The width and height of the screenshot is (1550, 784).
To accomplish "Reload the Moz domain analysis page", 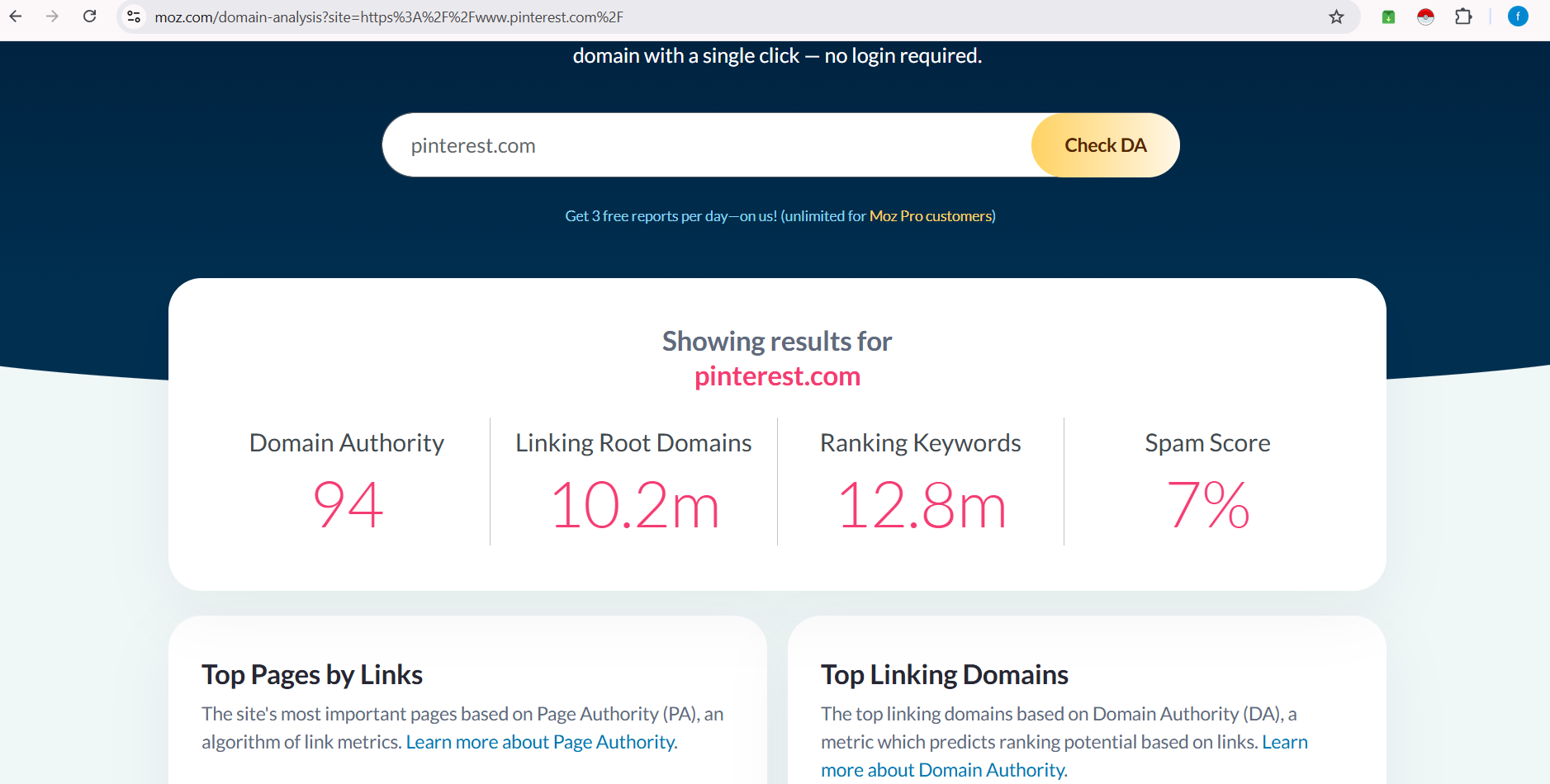I will pyautogui.click(x=90, y=17).
